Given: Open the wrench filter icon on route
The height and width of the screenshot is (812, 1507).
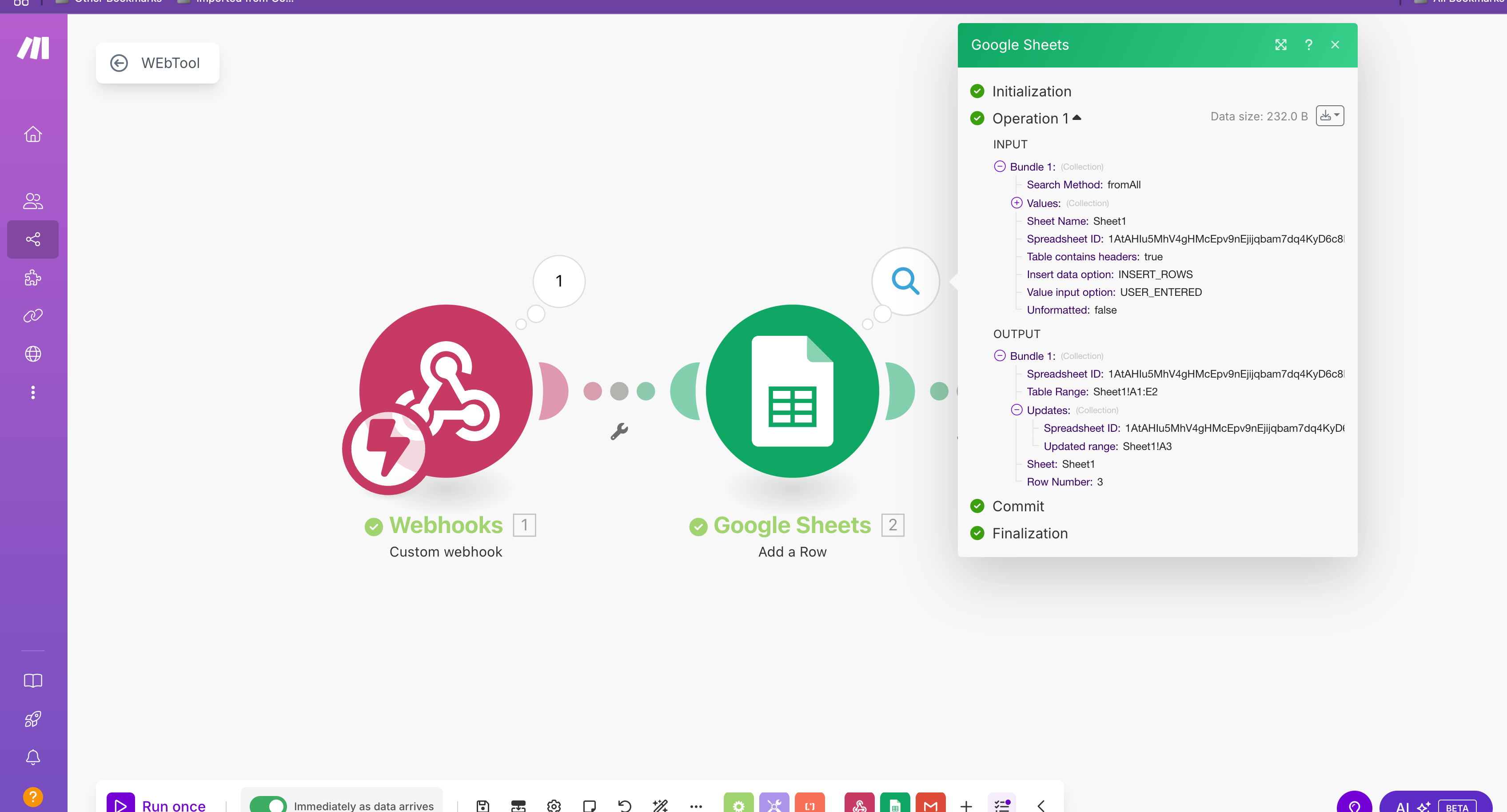Looking at the screenshot, I should pos(619,432).
